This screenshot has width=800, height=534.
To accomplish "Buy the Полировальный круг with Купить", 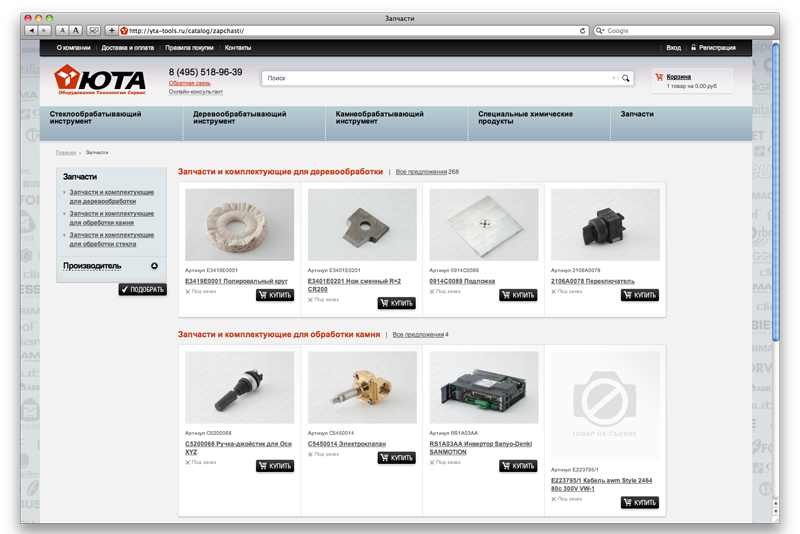I will point(275,295).
